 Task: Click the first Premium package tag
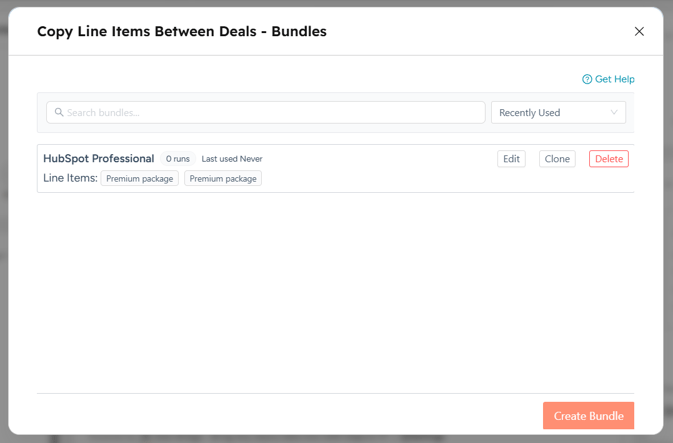[139, 179]
